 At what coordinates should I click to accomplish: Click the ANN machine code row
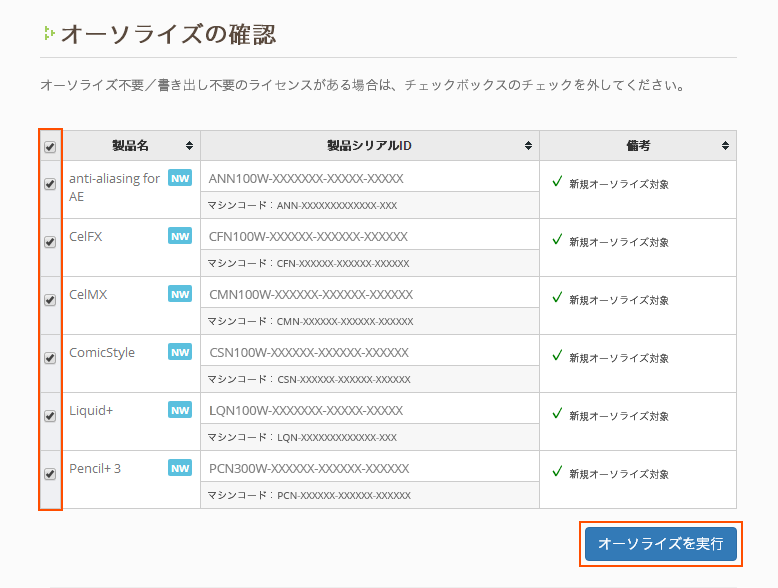(370, 205)
